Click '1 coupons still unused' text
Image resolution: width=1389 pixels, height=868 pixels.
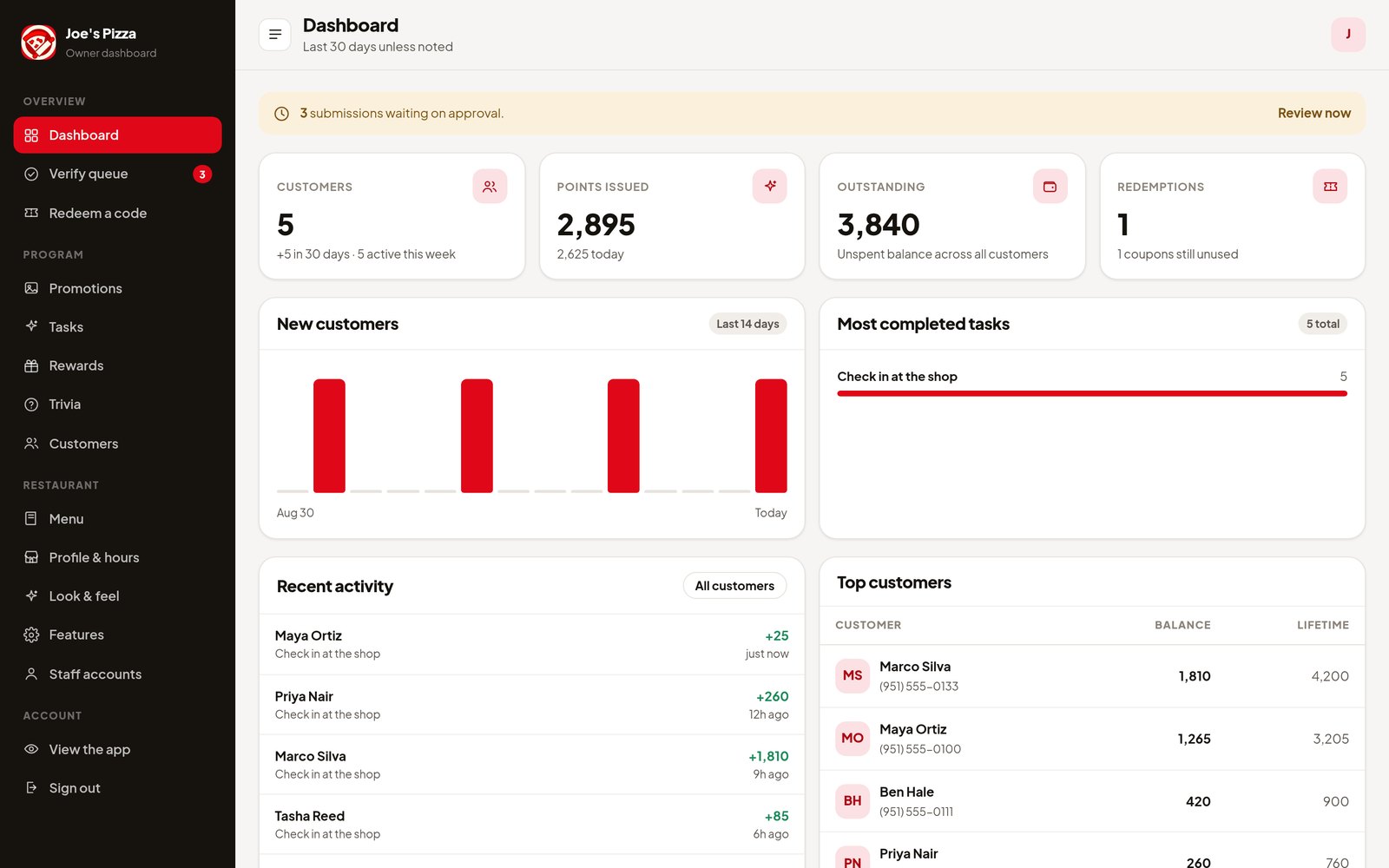click(x=1178, y=254)
